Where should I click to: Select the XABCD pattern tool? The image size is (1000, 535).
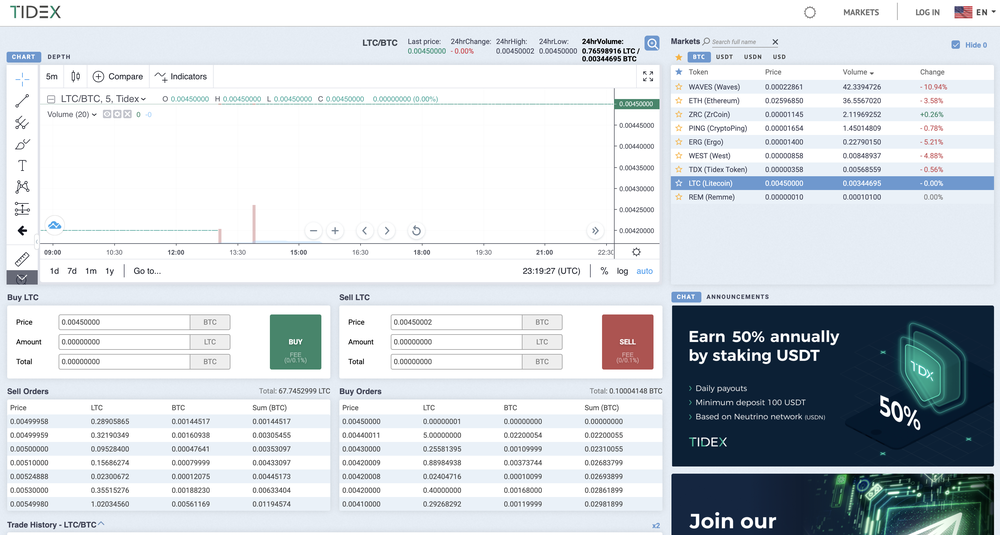(22, 187)
